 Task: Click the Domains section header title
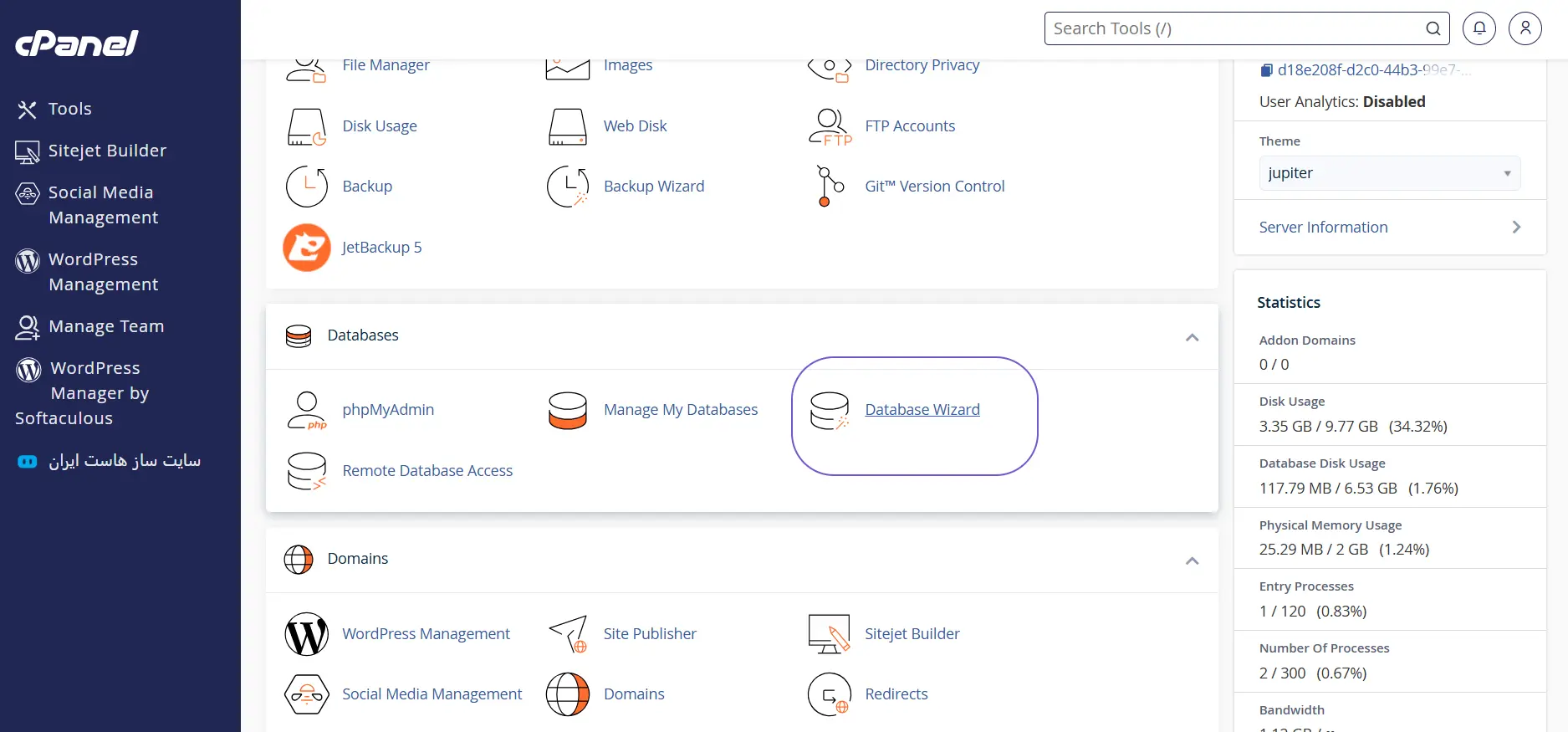click(358, 559)
